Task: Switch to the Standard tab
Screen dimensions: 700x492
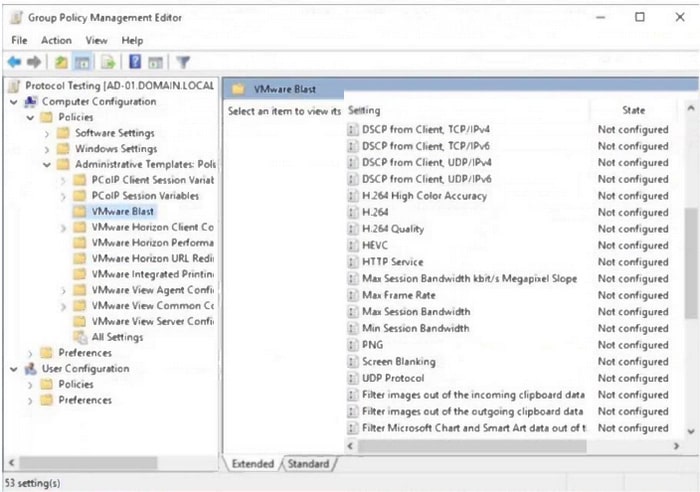Action: click(x=308, y=464)
